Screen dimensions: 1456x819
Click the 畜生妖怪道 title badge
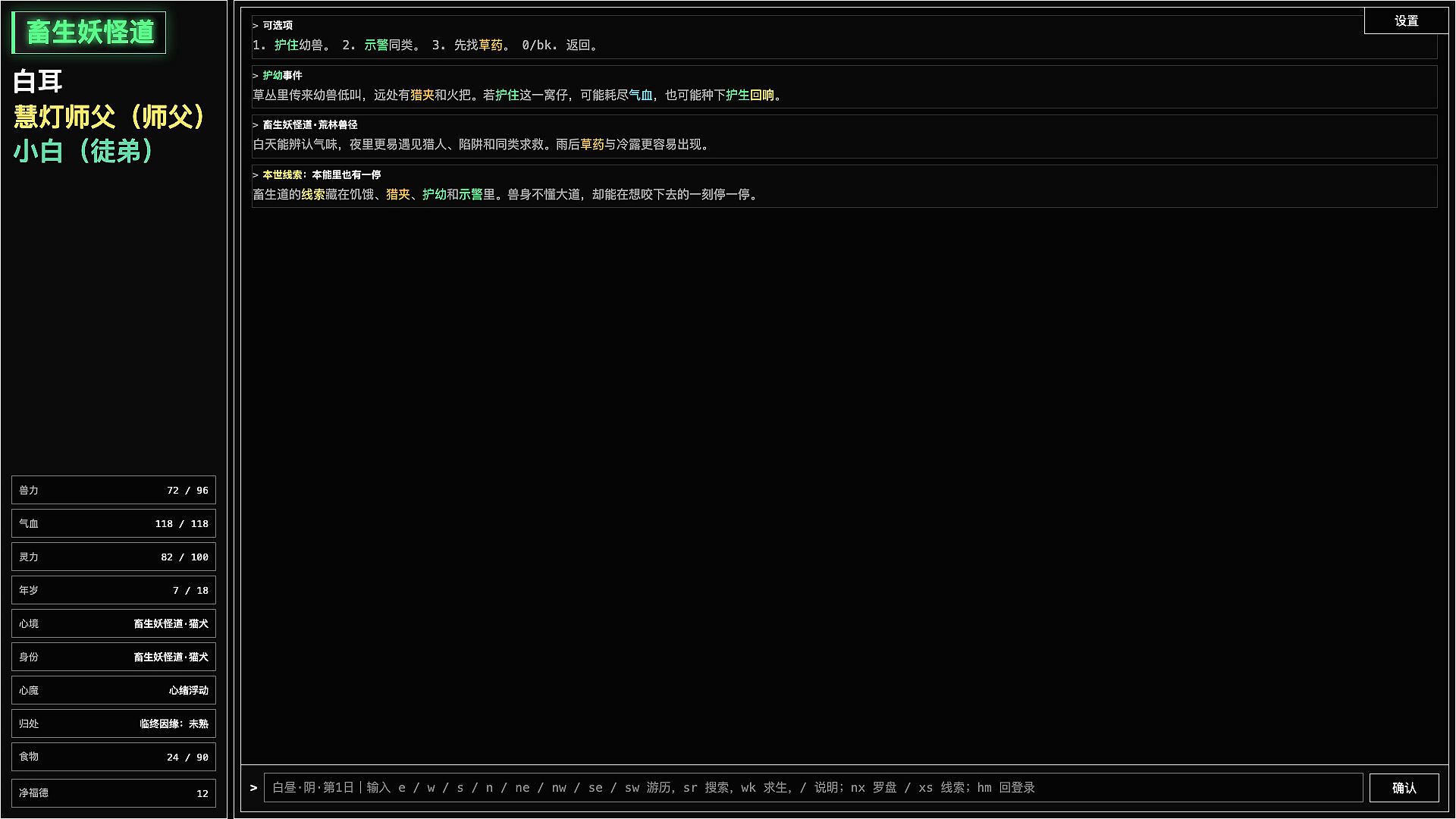click(89, 33)
